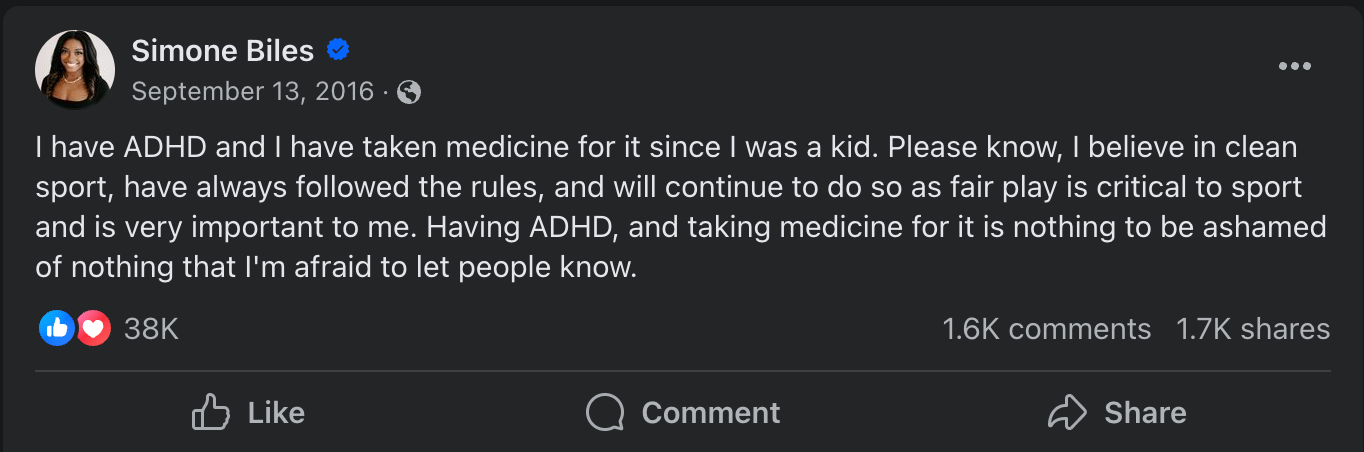Open Simone Biles profile picture

click(74, 70)
